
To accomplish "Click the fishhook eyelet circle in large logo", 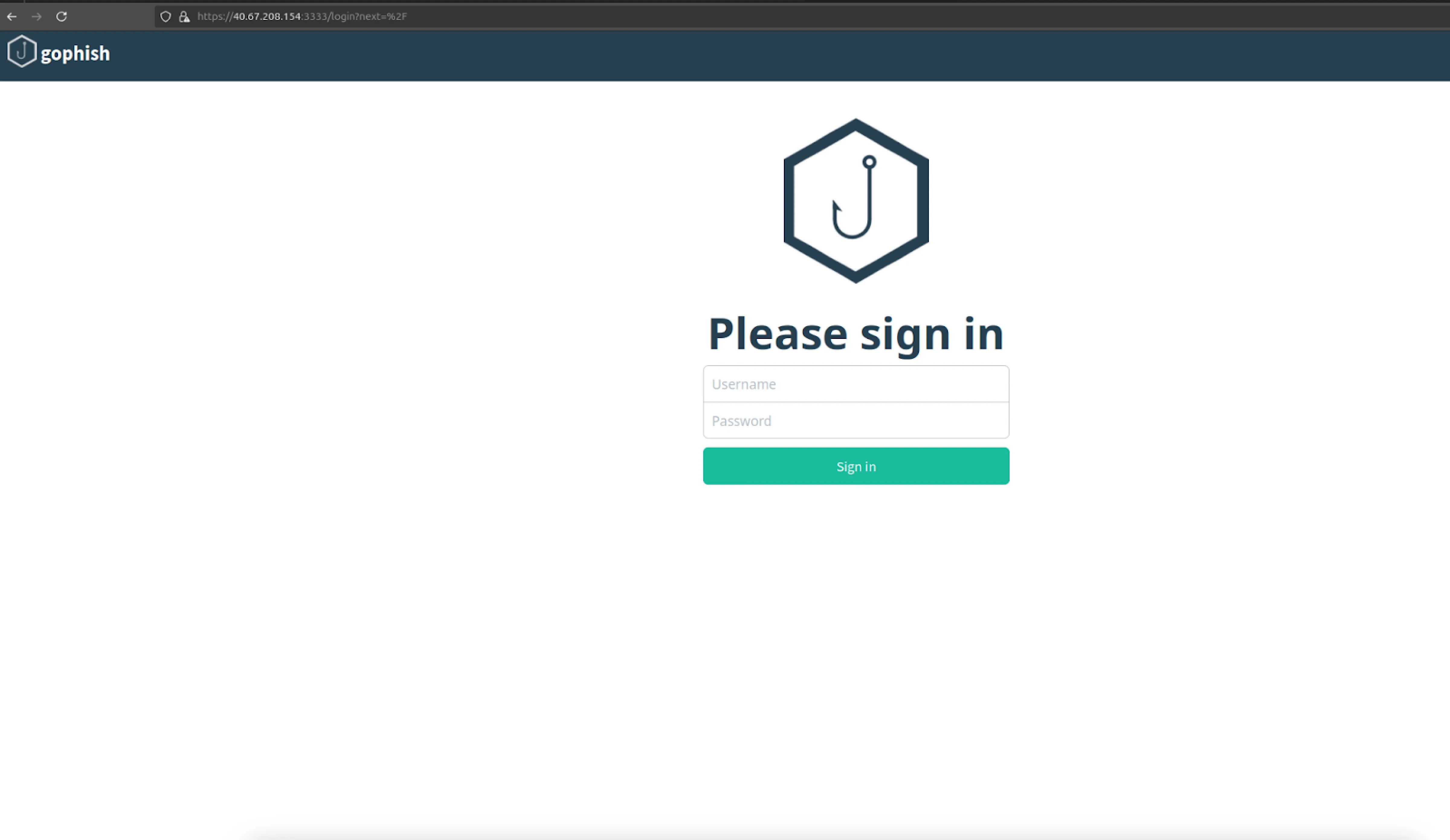I will [869, 162].
